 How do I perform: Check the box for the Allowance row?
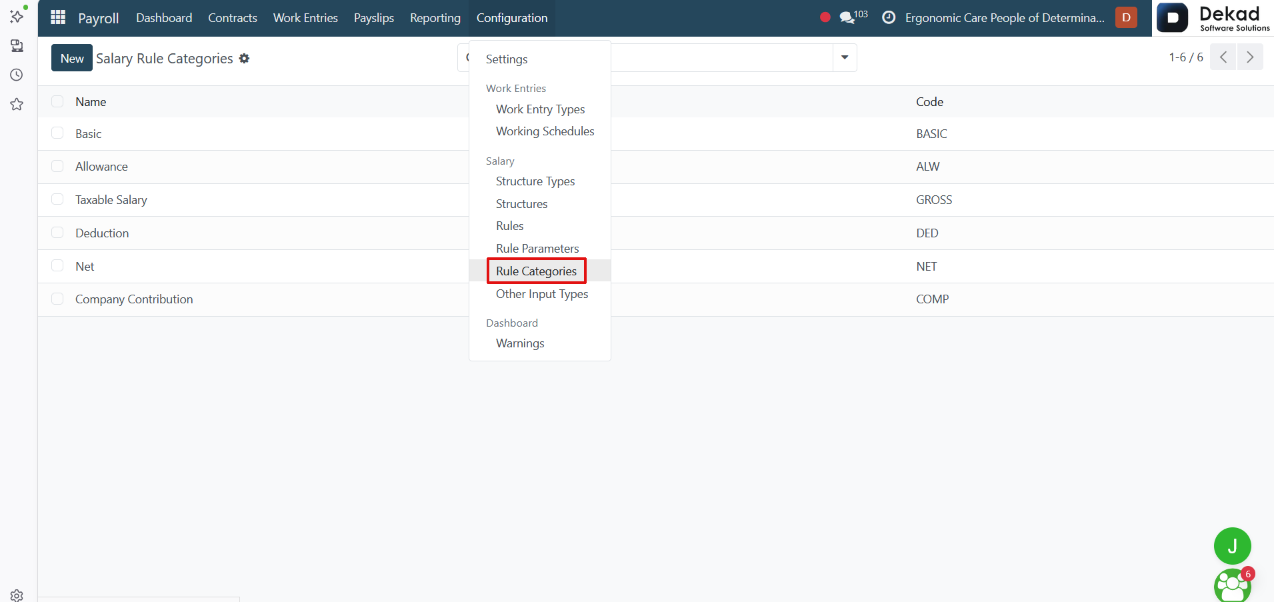click(x=57, y=167)
